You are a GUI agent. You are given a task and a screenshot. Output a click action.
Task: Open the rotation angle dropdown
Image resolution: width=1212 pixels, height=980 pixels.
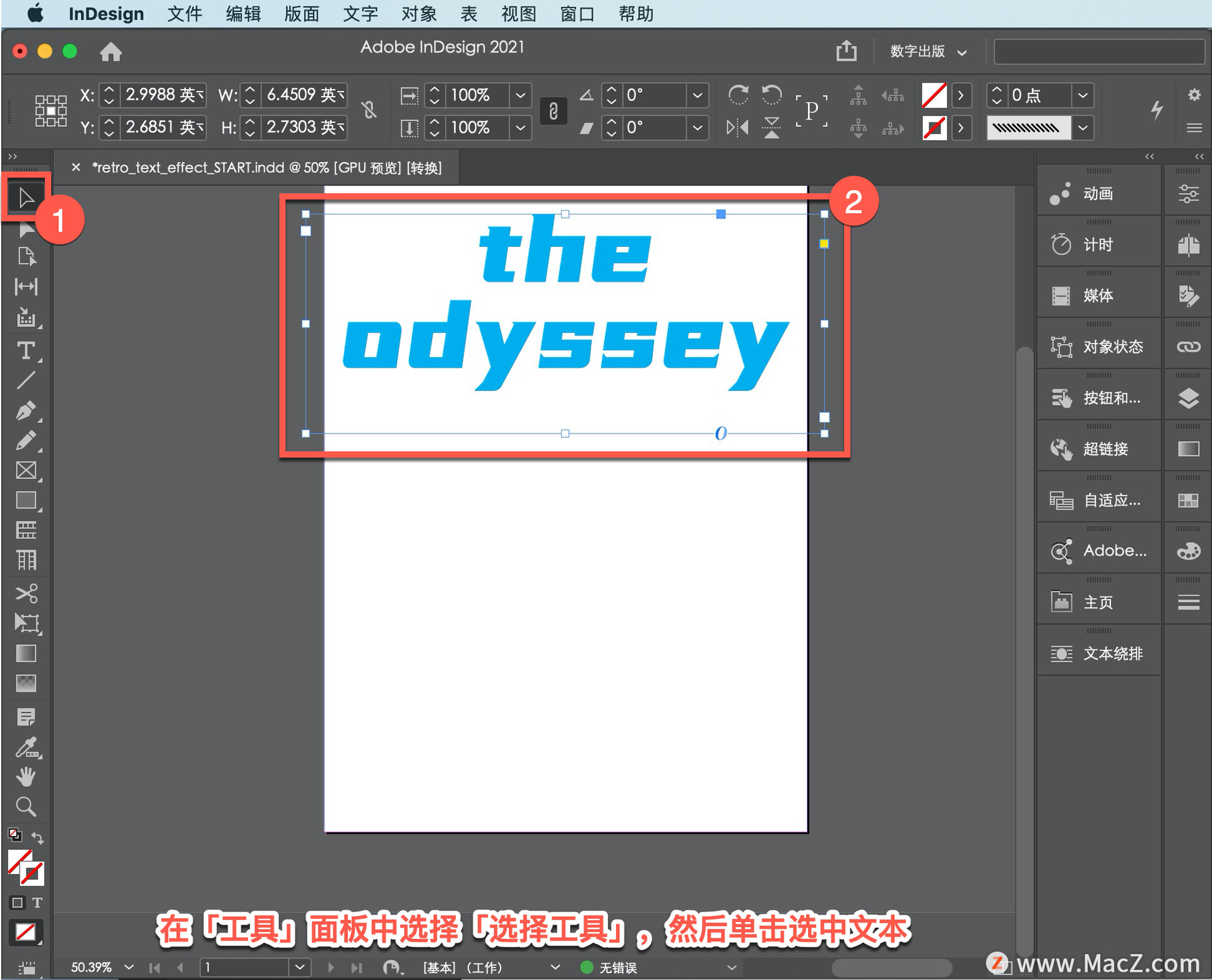[x=697, y=95]
